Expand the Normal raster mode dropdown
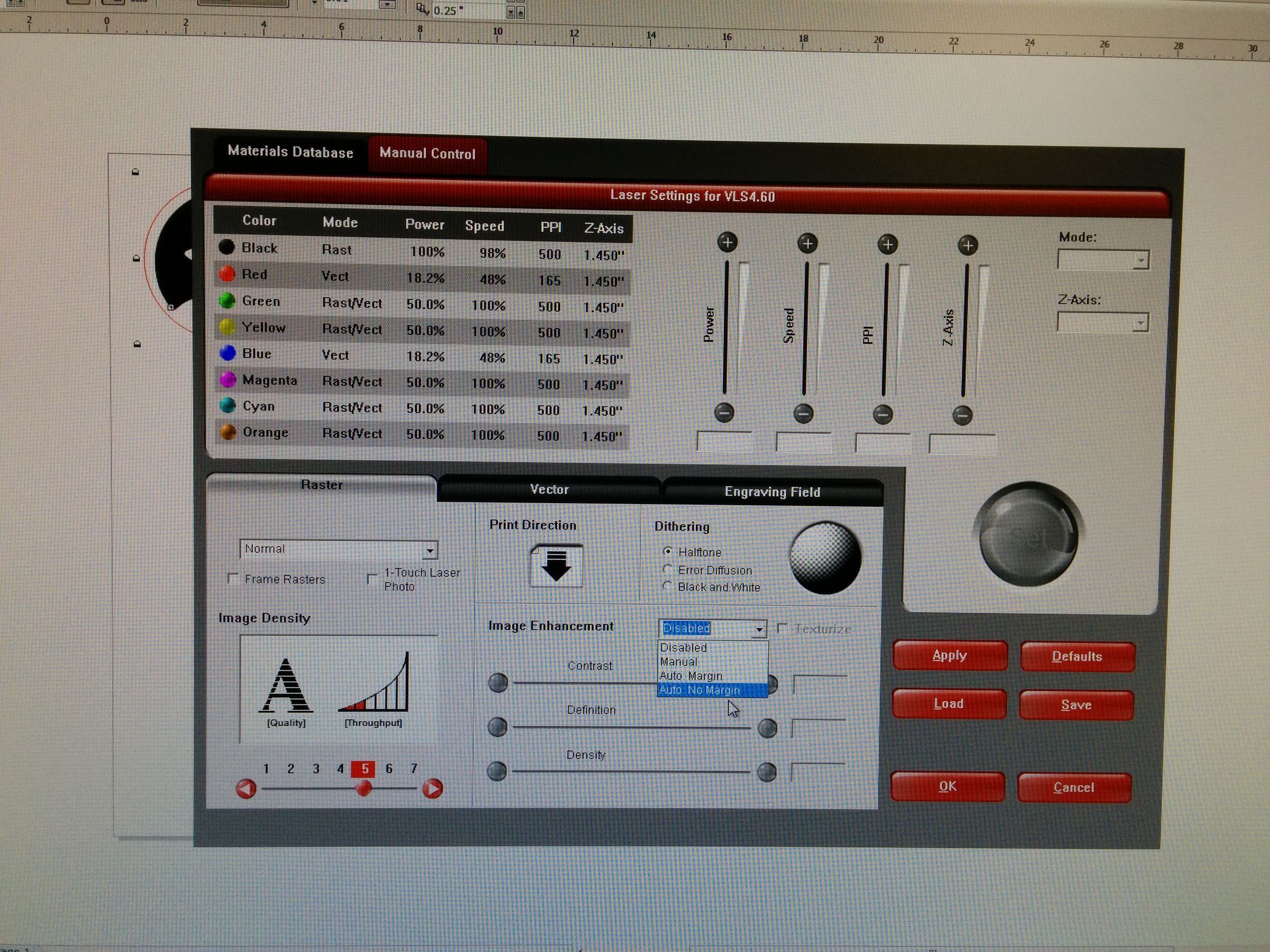Image resolution: width=1270 pixels, height=952 pixels. point(430,551)
